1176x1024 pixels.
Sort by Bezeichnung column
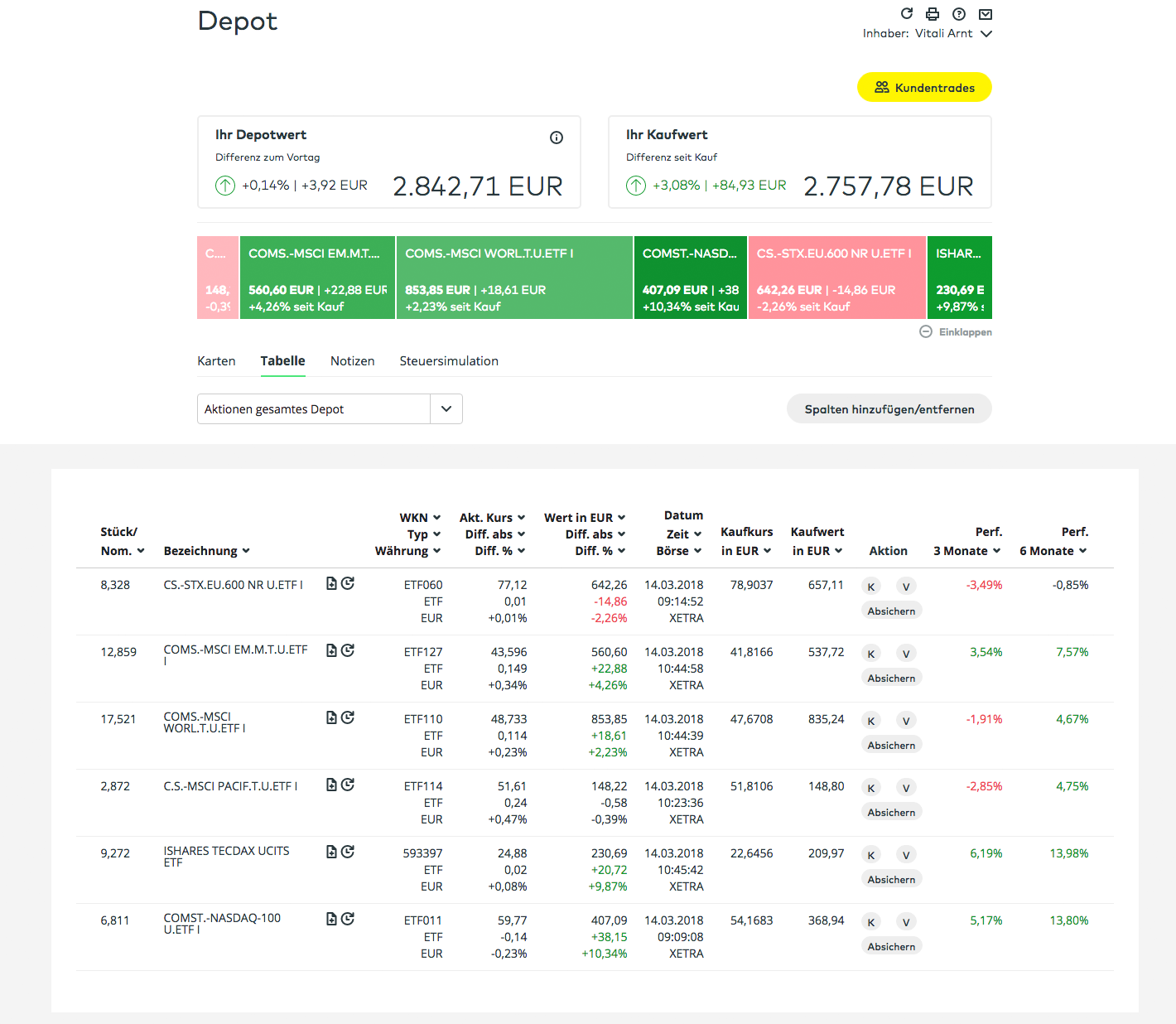[x=206, y=551]
